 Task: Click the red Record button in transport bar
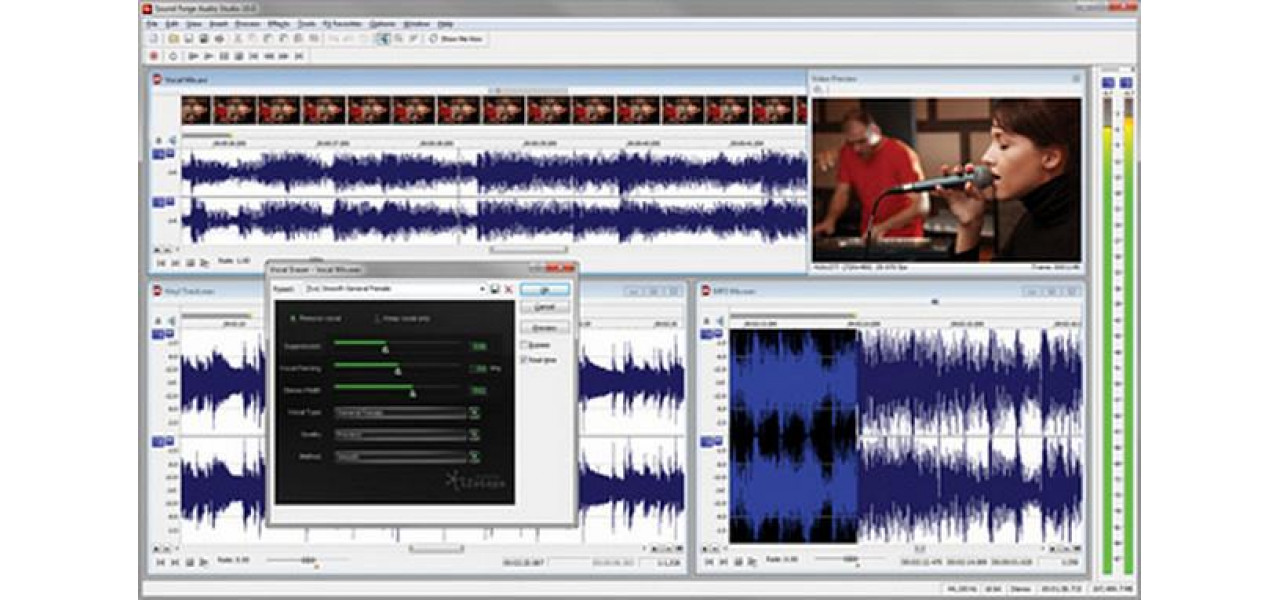tap(155, 56)
